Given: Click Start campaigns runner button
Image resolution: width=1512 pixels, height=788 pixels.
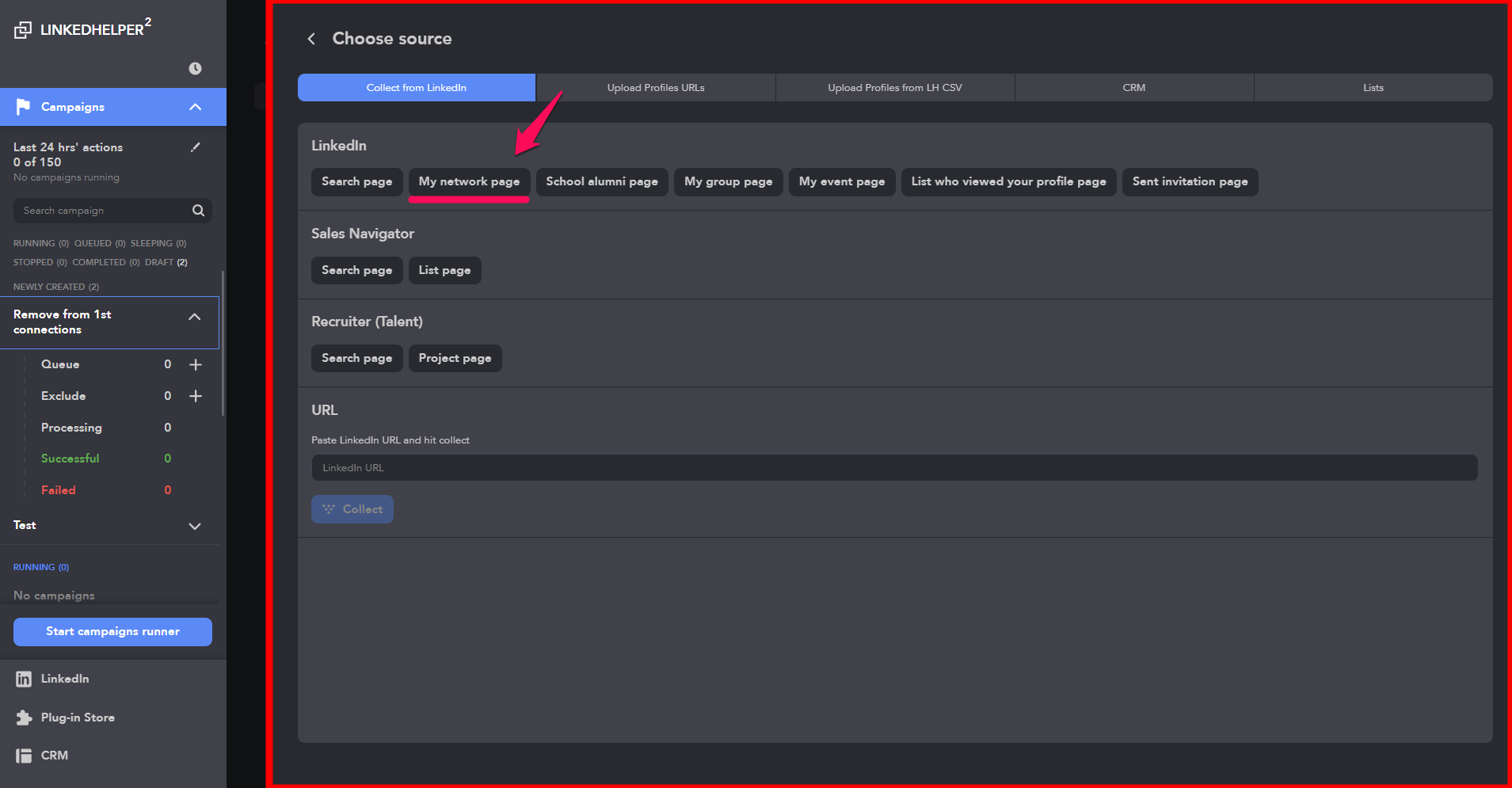Looking at the screenshot, I should (x=112, y=632).
